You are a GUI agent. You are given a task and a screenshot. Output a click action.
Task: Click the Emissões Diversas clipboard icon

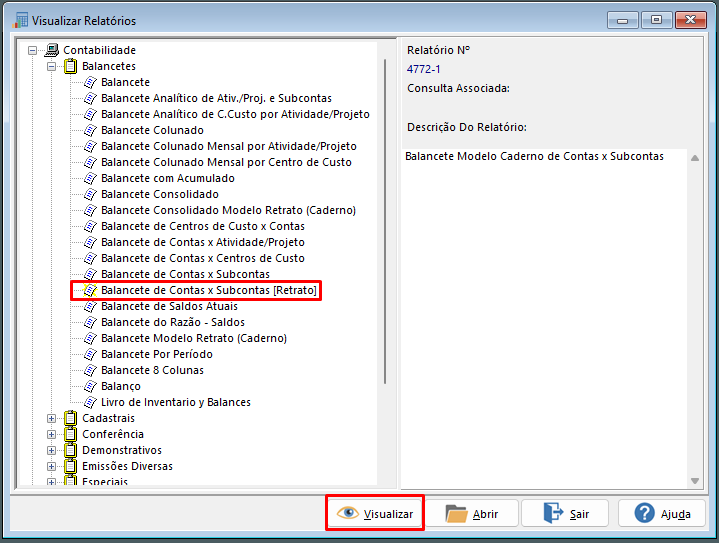pos(70,466)
